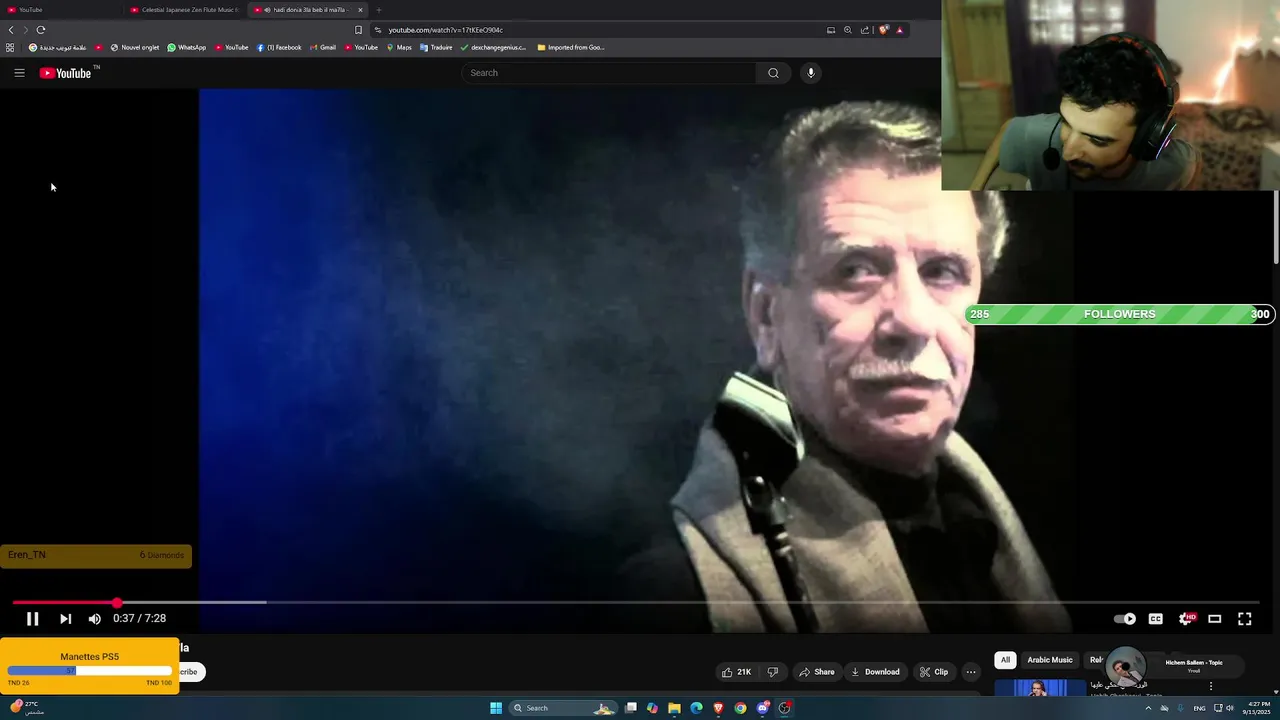Open the Gmail bookmark
The image size is (1280, 720).
[323, 47]
